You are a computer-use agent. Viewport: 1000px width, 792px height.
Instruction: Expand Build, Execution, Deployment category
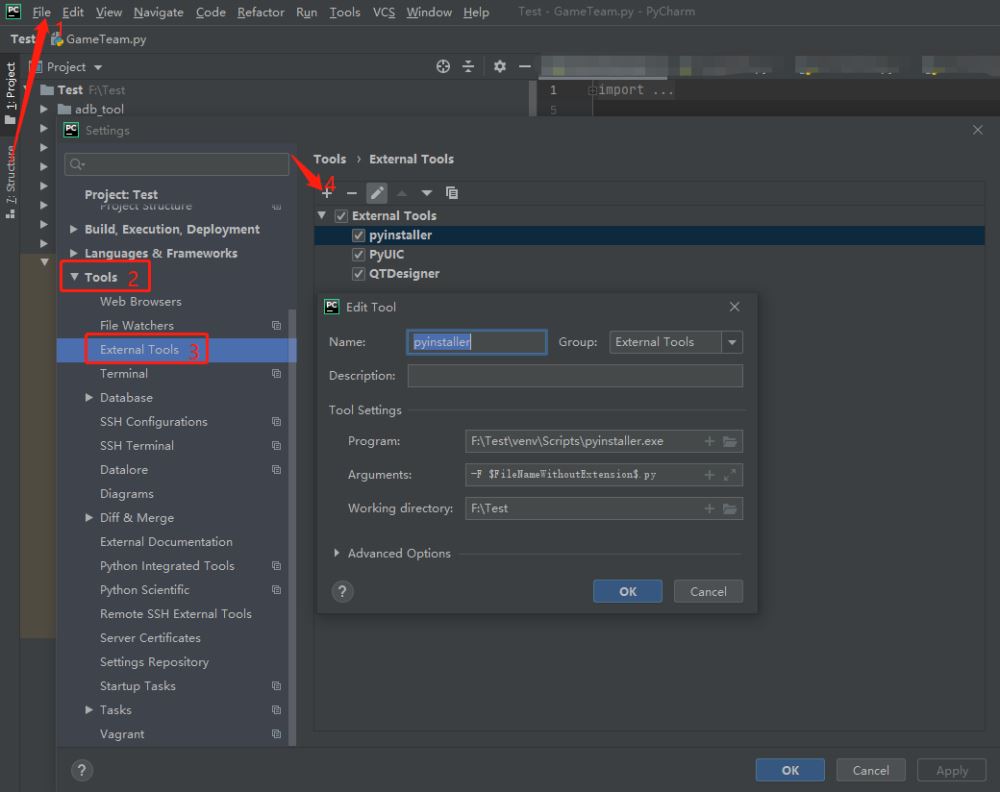[x=73, y=229]
